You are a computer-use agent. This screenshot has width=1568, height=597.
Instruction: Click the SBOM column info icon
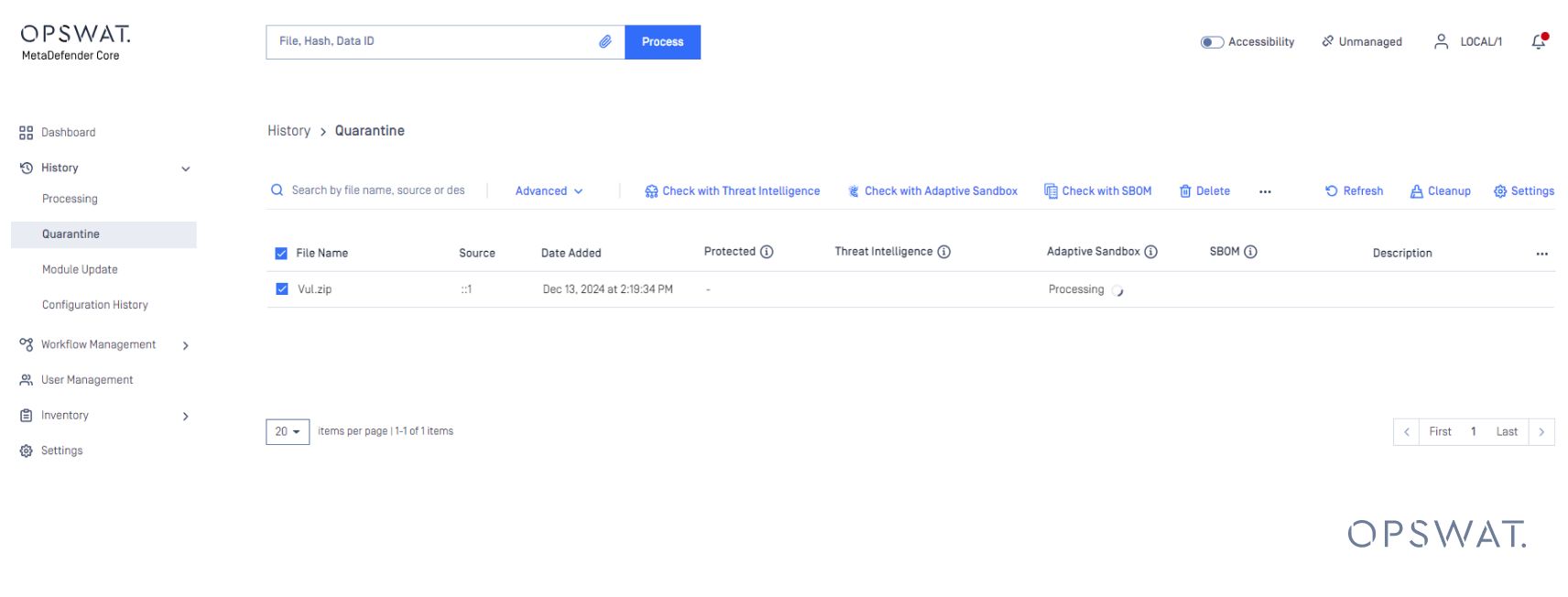1250,252
